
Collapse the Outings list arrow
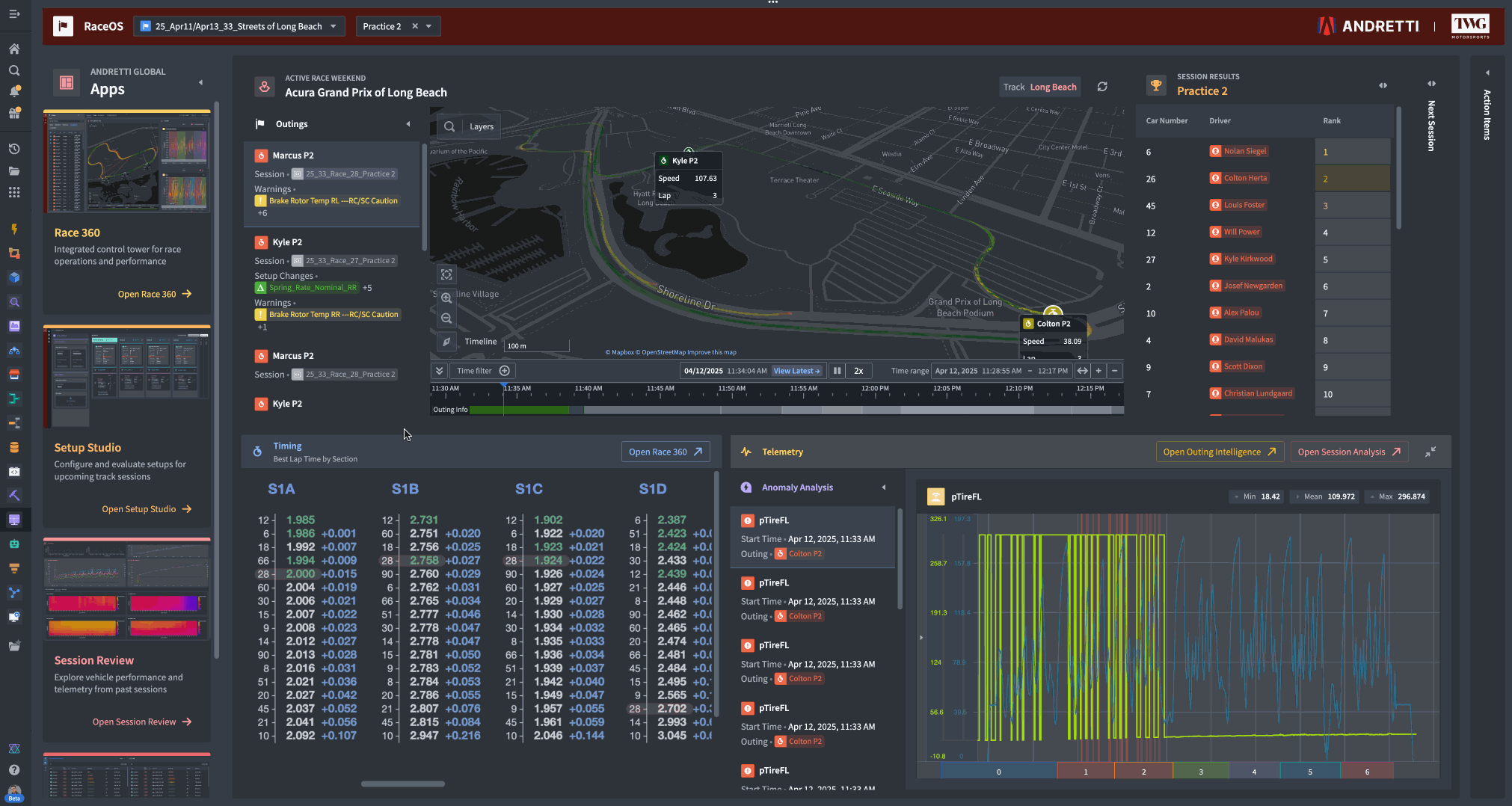point(408,124)
